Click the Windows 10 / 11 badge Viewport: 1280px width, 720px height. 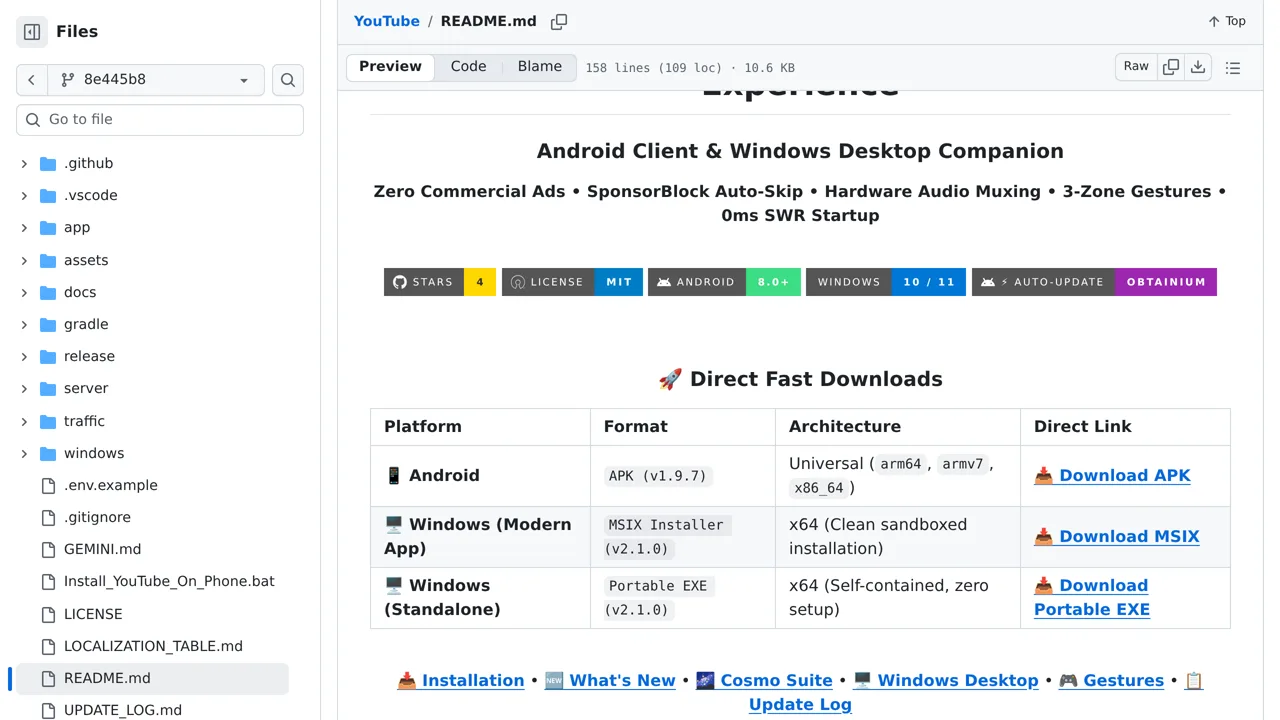coord(886,282)
